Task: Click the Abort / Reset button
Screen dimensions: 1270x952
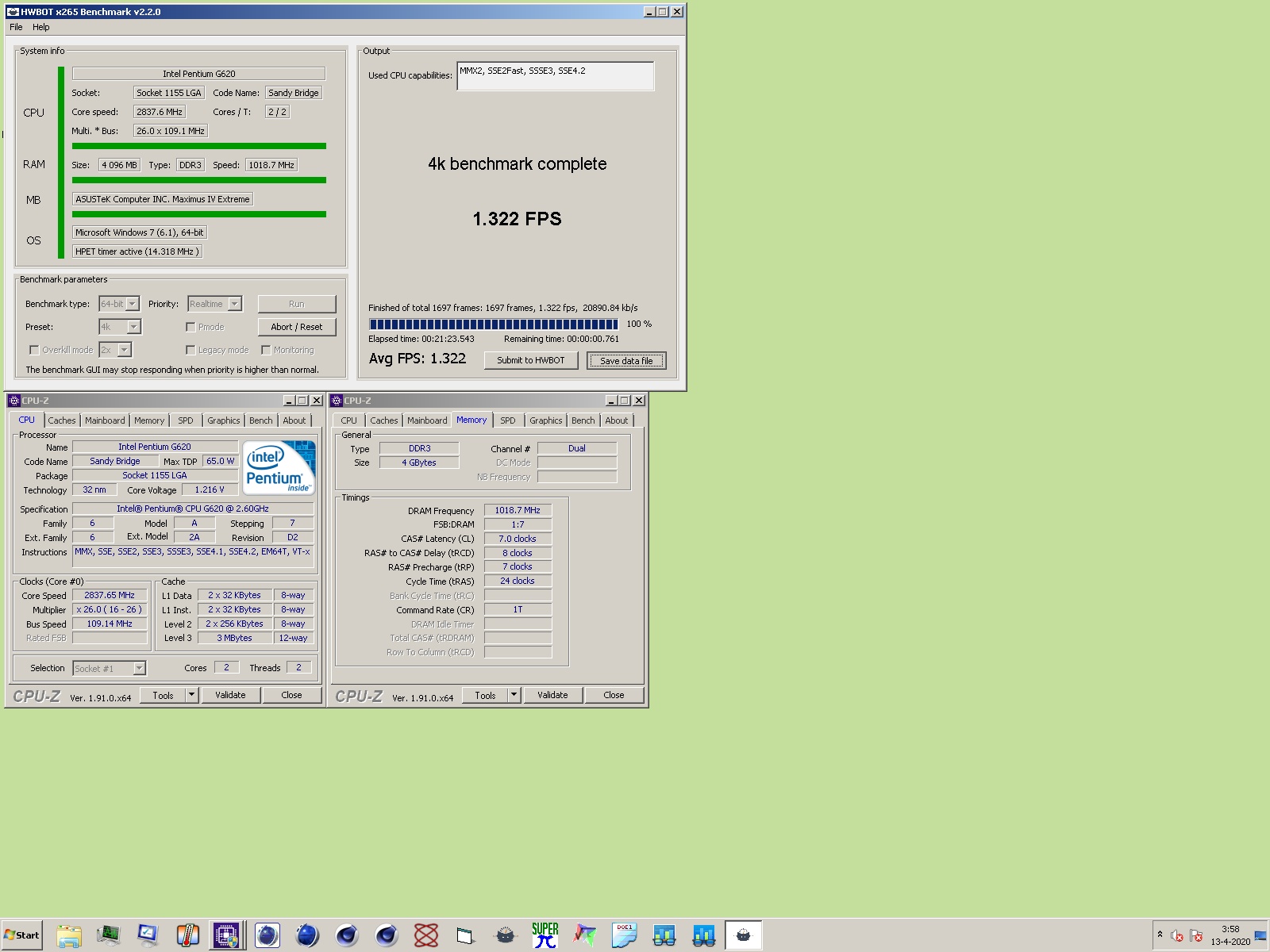Action: (x=297, y=327)
